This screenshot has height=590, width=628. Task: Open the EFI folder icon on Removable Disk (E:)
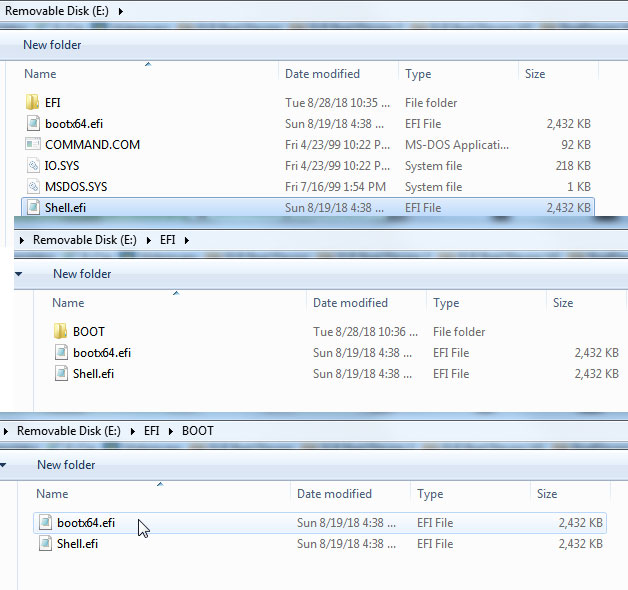[32, 103]
